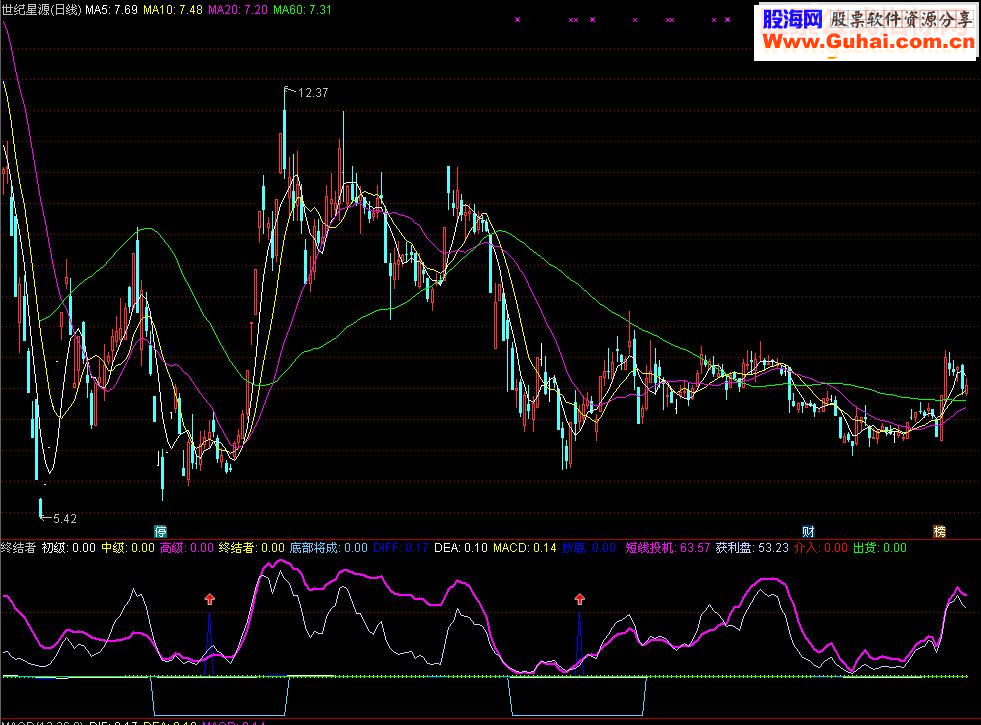This screenshot has width=981, height=725.
Task: Click the 中级: 0.00 value
Action: coord(128,548)
